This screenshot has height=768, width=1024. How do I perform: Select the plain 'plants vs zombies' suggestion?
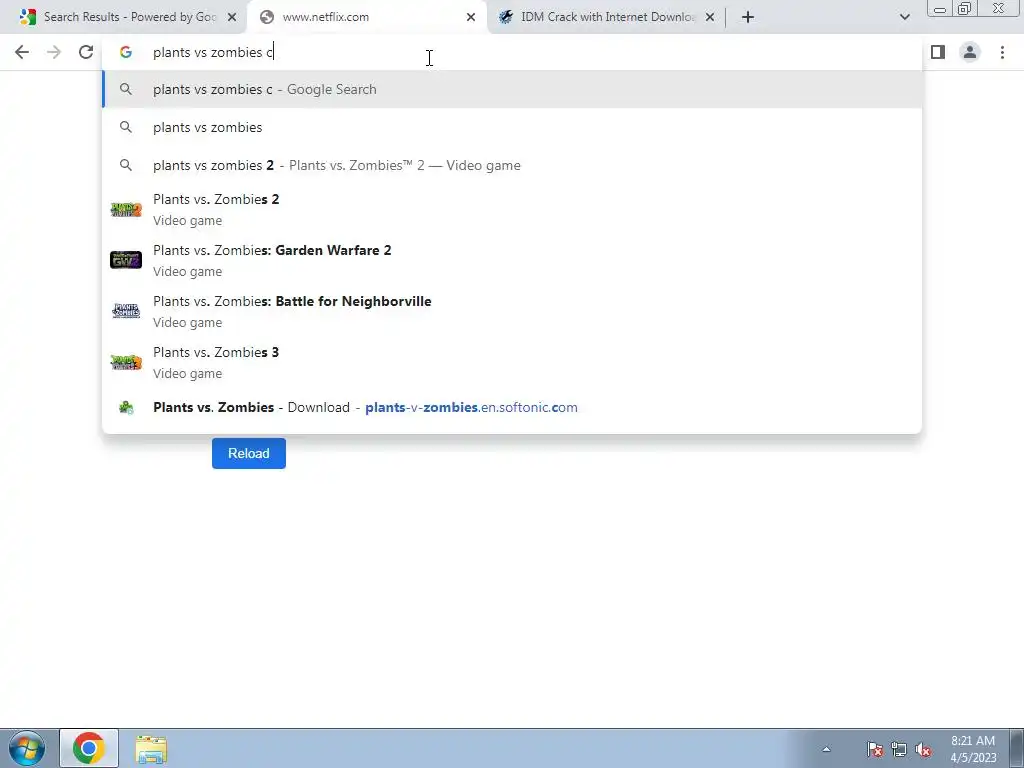pyautogui.click(x=512, y=127)
